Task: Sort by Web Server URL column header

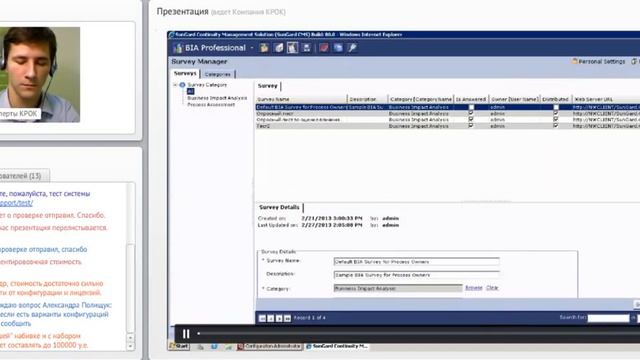Action: click(x=606, y=99)
